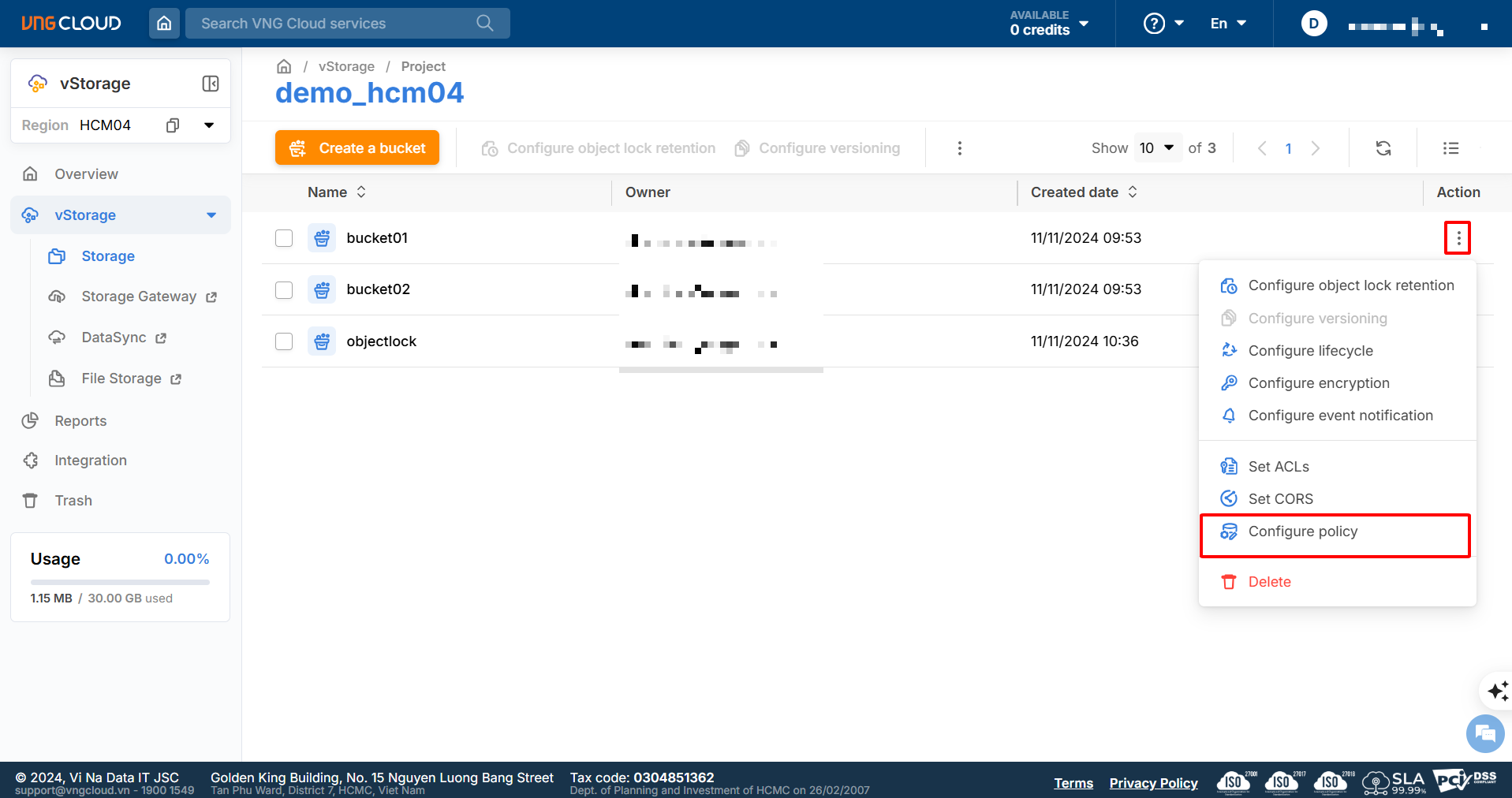Open the column list view settings icon
The image size is (1512, 798).
pos(1450,148)
